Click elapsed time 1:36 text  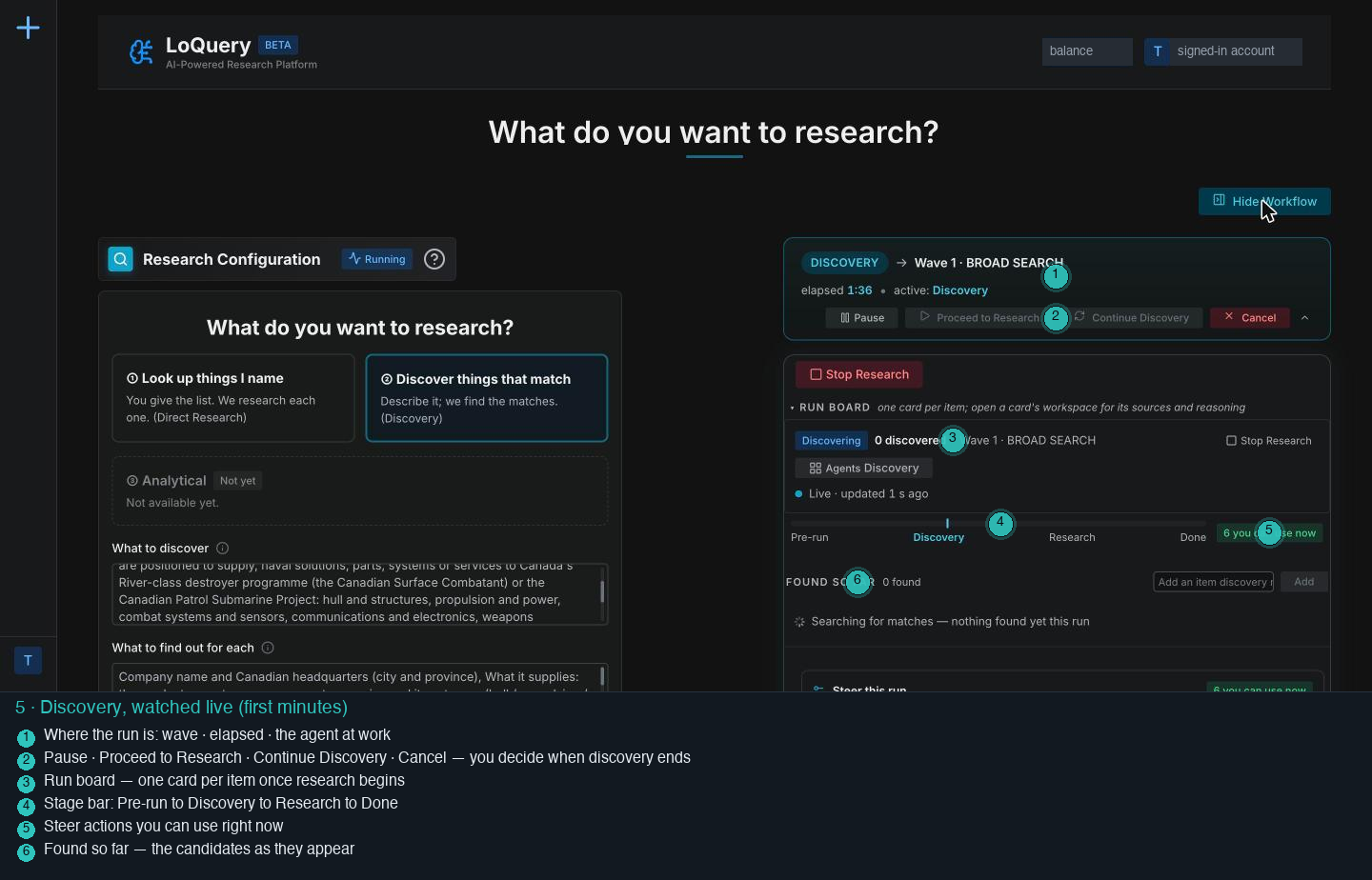point(859,290)
